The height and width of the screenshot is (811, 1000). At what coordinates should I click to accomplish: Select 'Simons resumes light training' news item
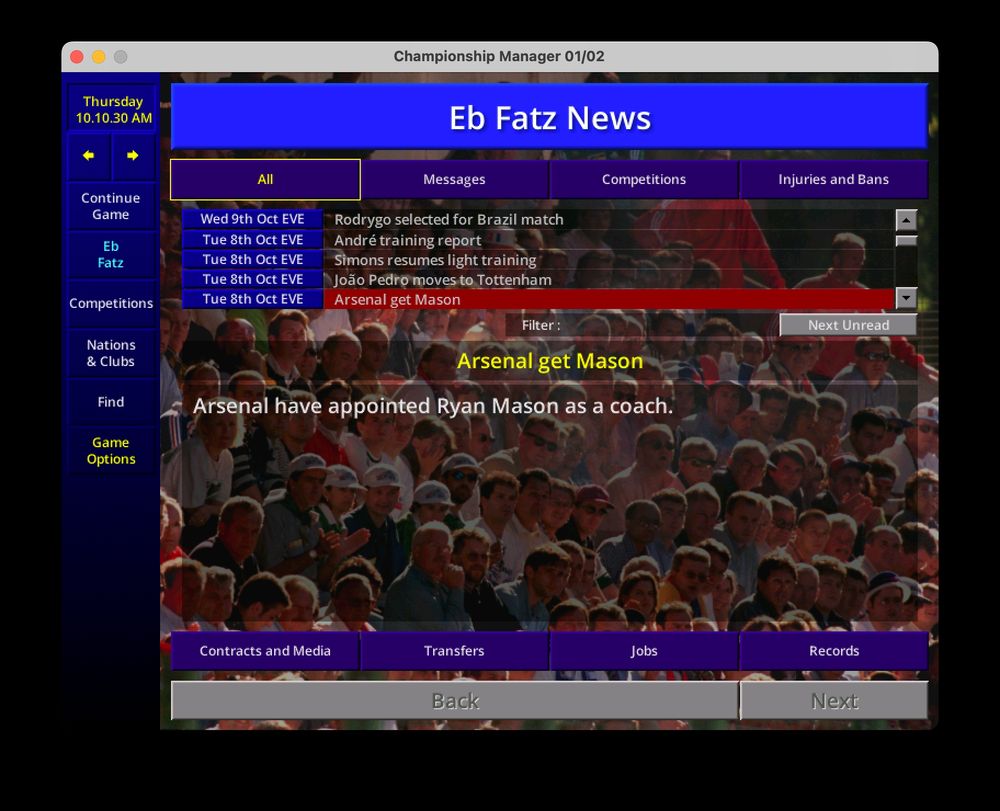[x=608, y=259]
